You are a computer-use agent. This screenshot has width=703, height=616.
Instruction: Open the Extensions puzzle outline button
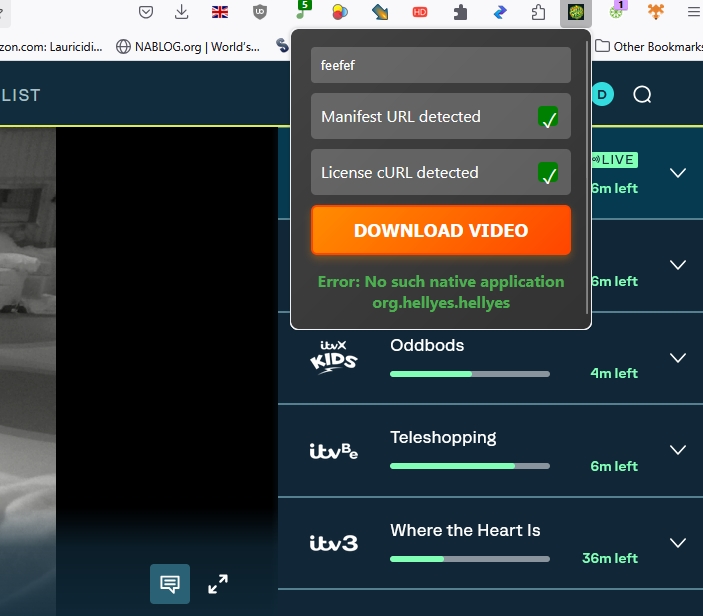(538, 12)
